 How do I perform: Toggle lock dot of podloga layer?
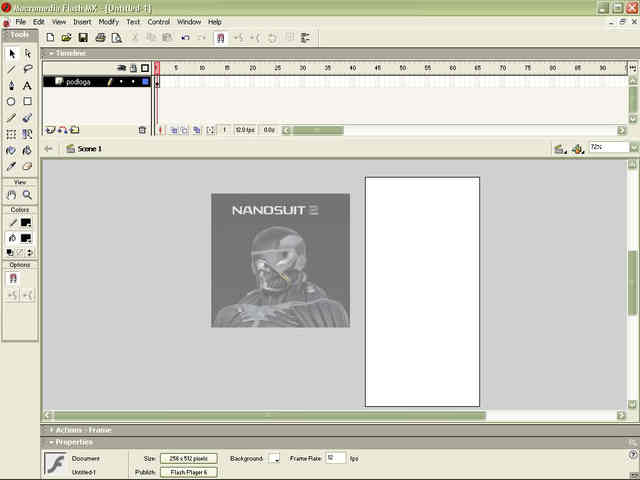(133, 82)
